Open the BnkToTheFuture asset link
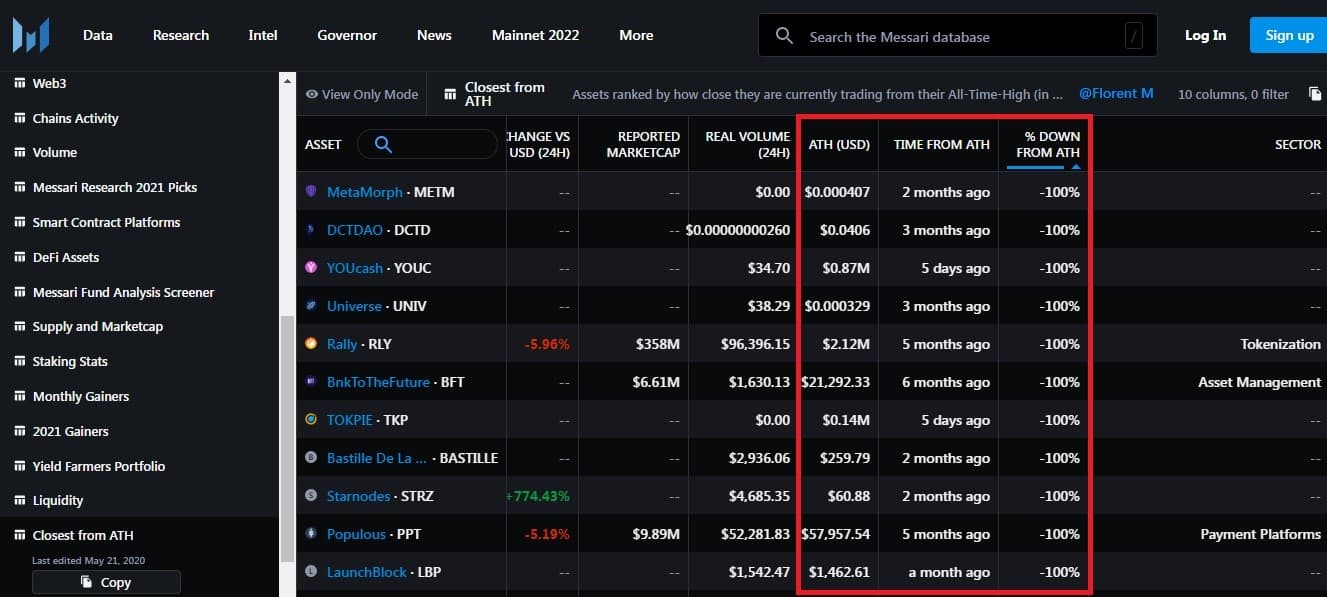 pos(378,382)
